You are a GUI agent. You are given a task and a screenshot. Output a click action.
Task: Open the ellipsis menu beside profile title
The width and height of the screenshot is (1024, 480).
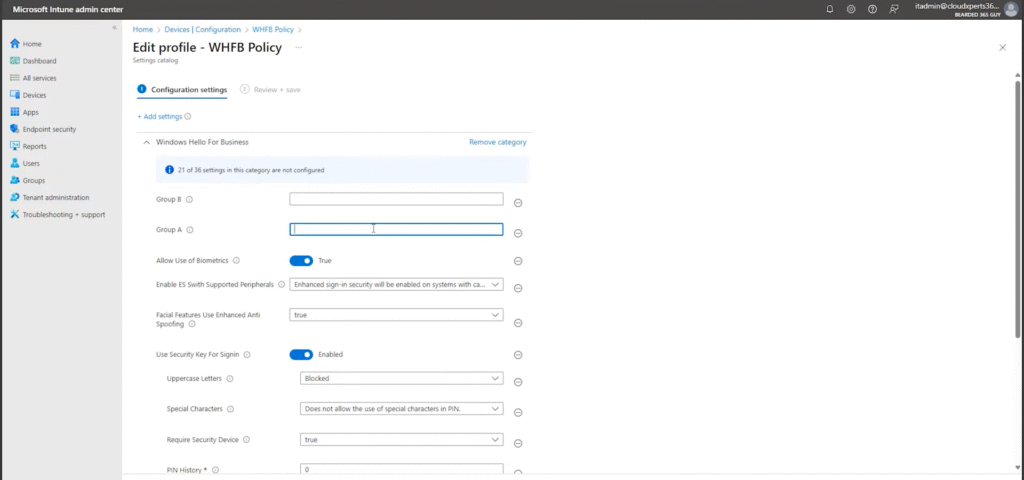coord(298,48)
